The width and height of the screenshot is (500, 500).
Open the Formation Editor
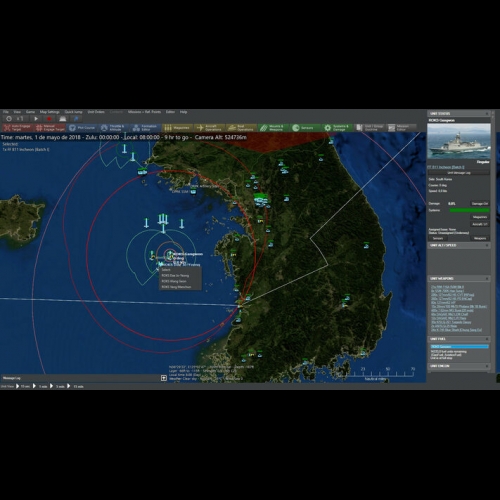[x=145, y=128]
